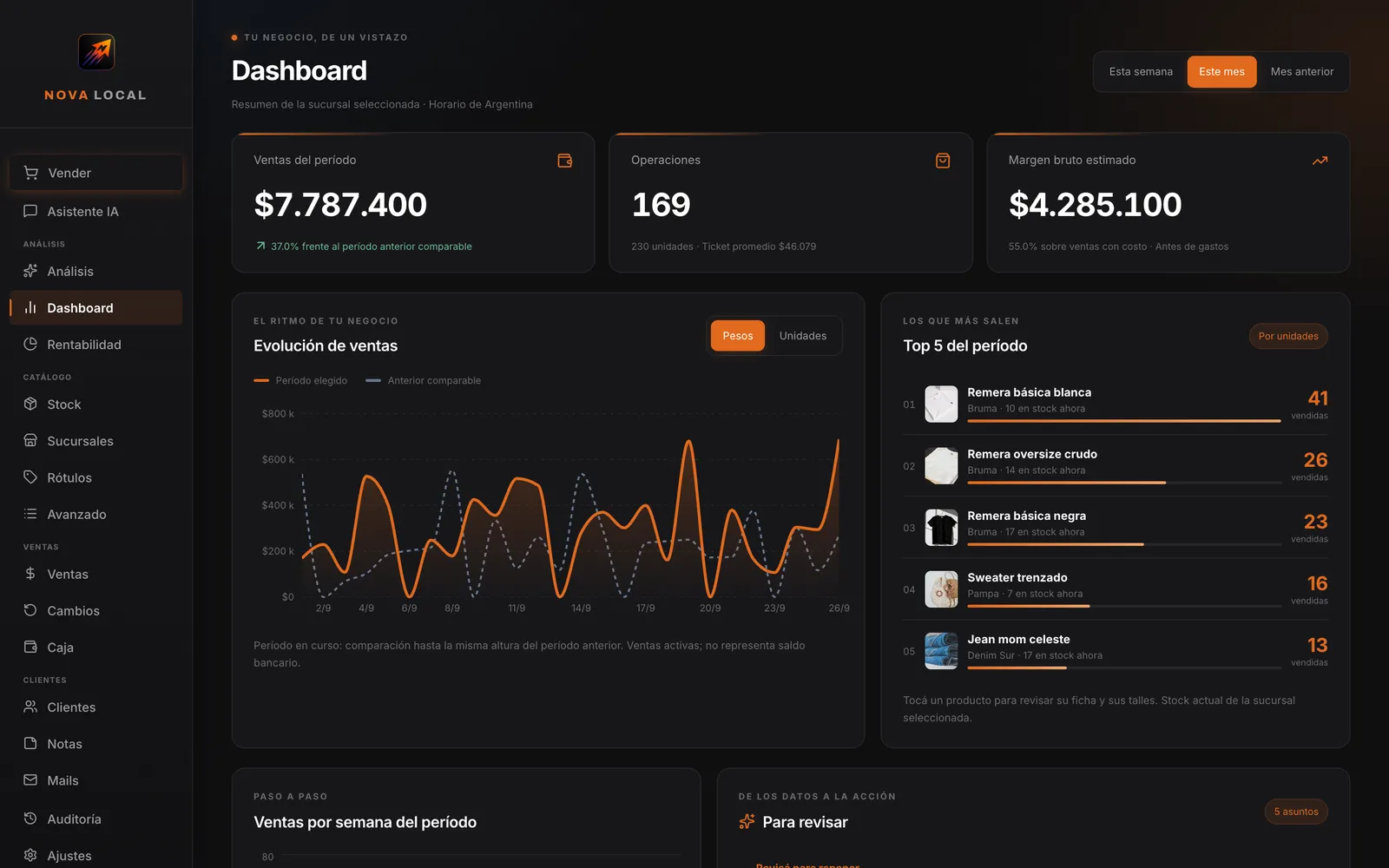Open Clientes people icon

[x=30, y=707]
